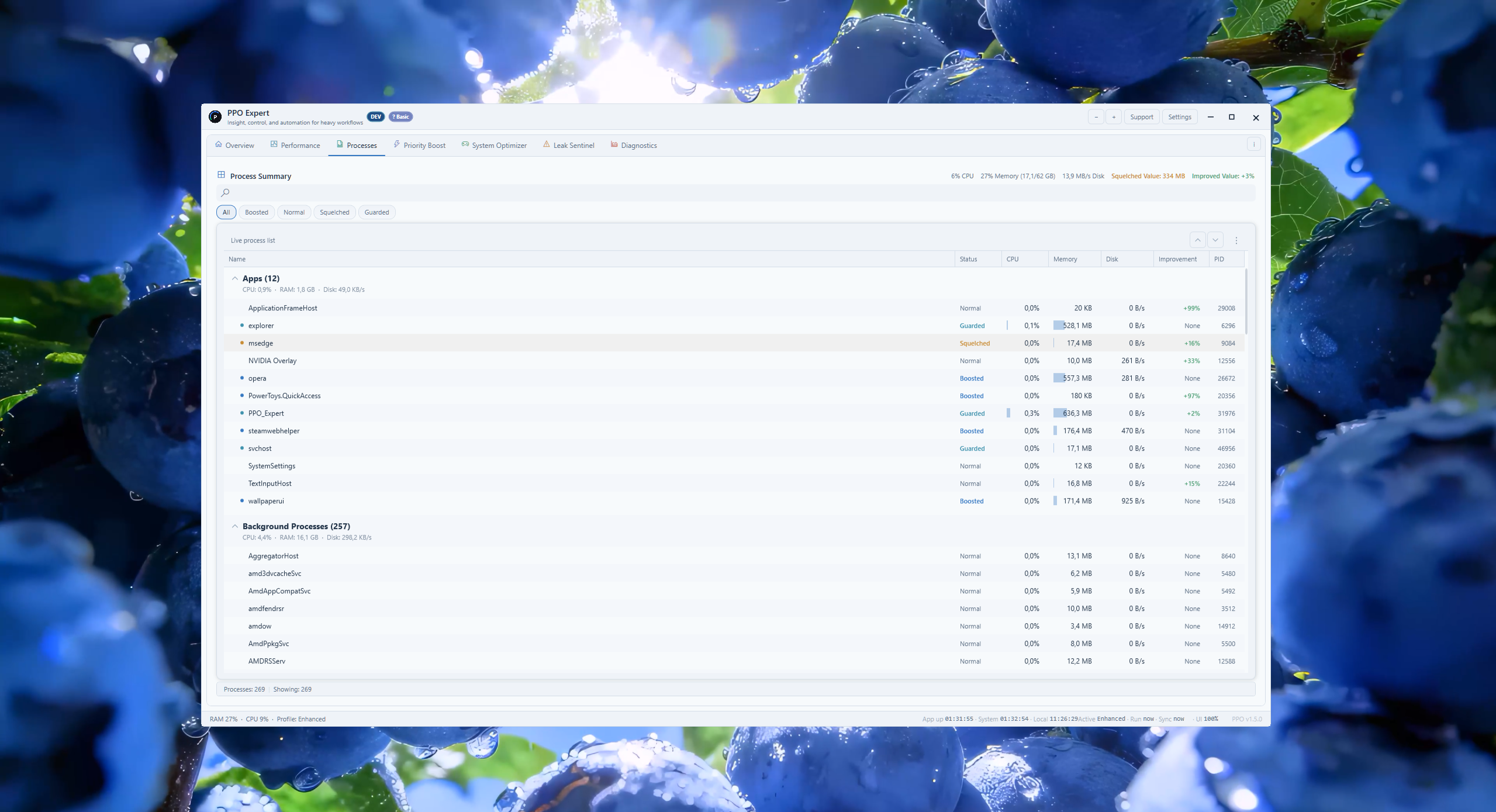The width and height of the screenshot is (1496, 812).
Task: Select the Guarded filter chip
Action: coord(376,212)
